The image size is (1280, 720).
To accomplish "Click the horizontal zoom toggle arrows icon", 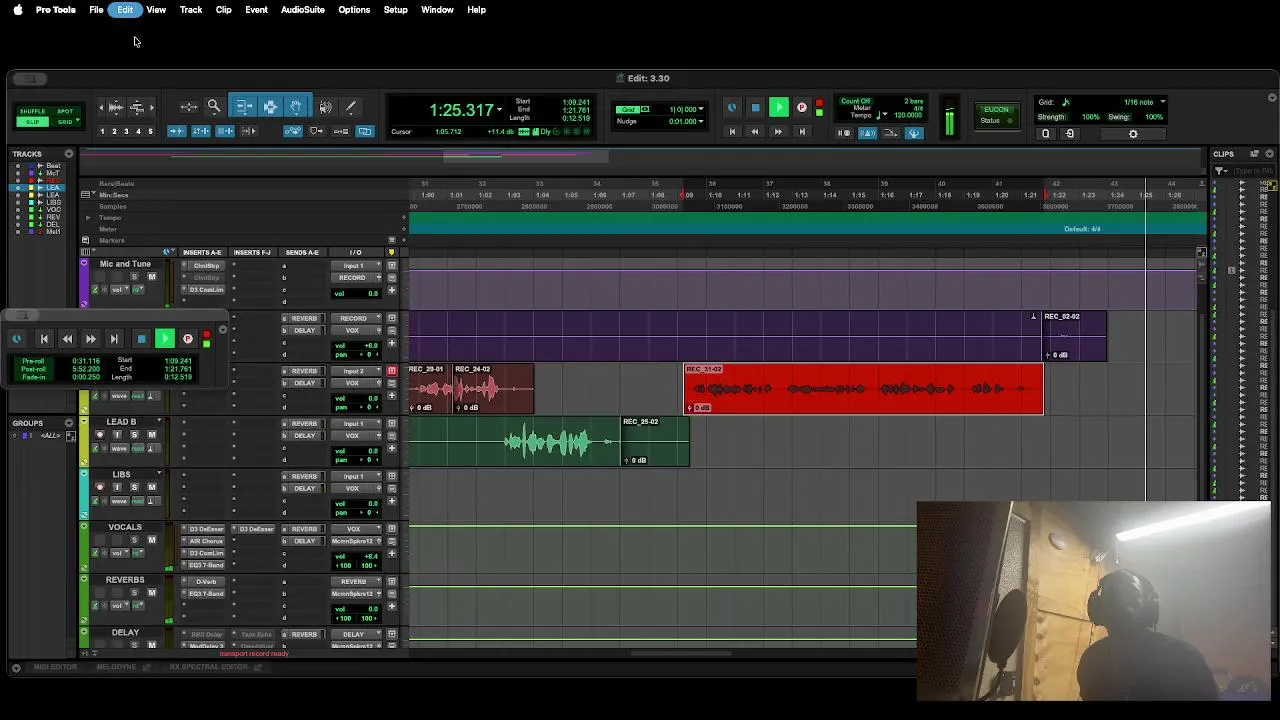I will coord(188,106).
